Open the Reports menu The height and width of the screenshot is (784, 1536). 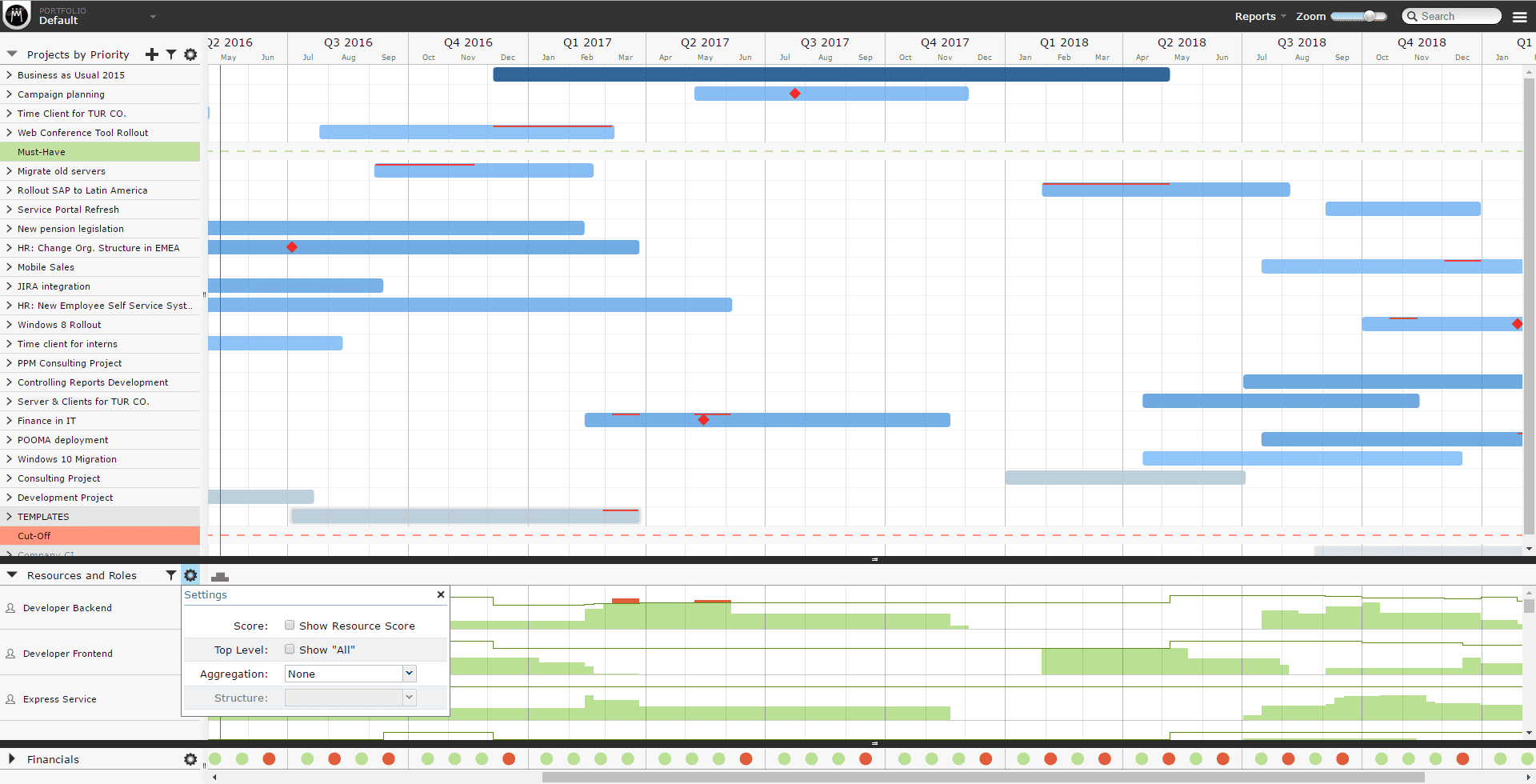click(1260, 16)
